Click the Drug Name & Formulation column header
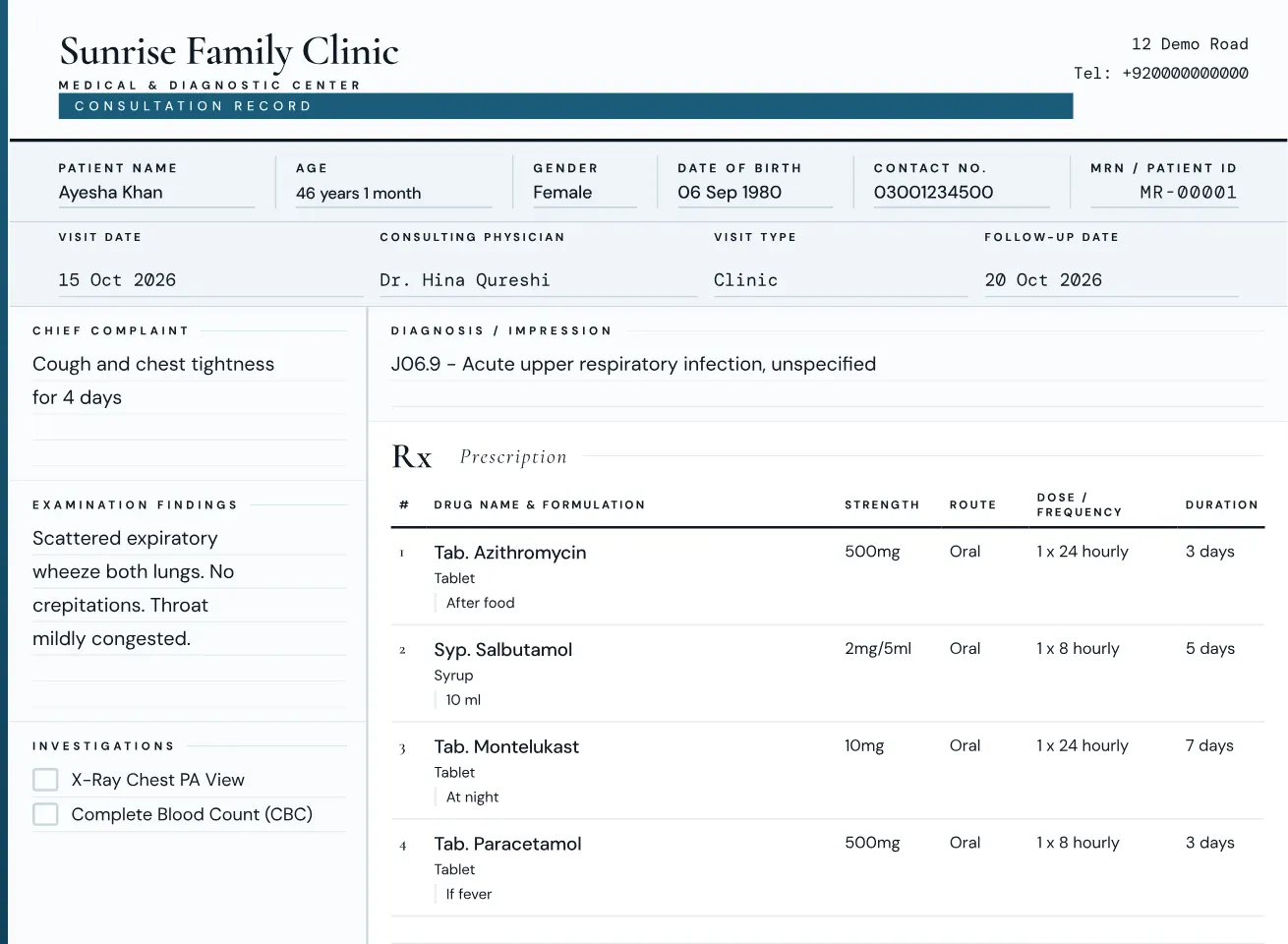 [540, 504]
